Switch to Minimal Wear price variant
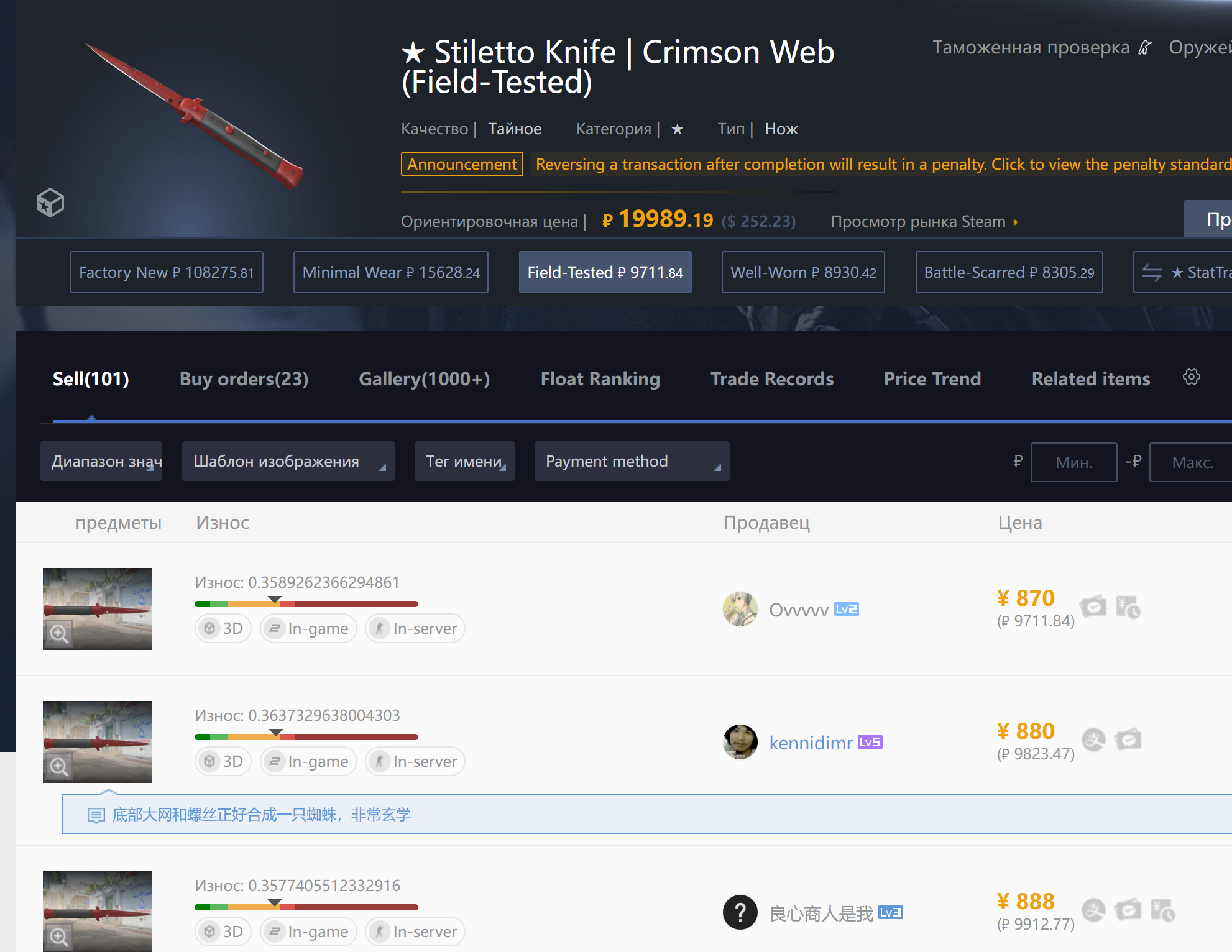Viewport: 1232px width, 952px height. pyautogui.click(x=391, y=272)
